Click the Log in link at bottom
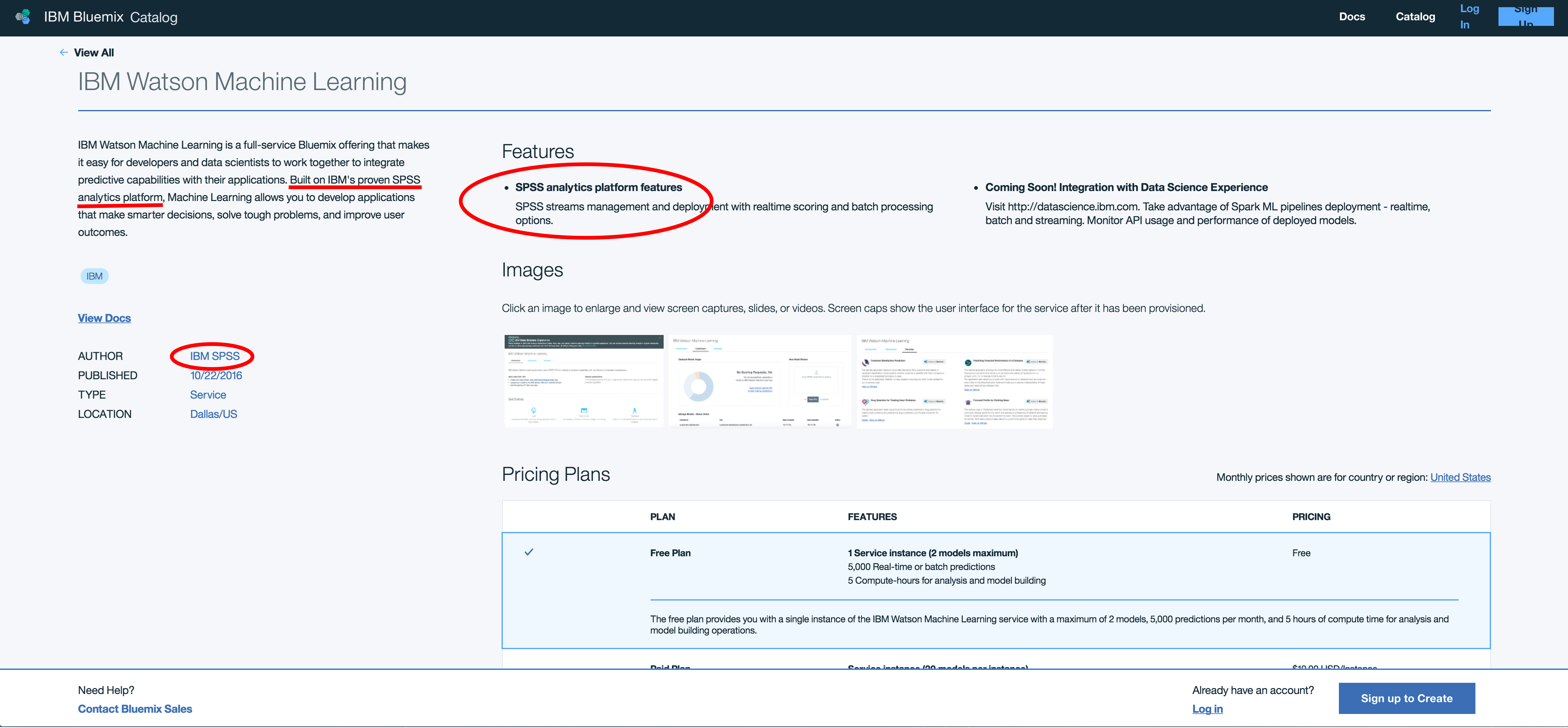This screenshot has width=1568, height=728. [x=1207, y=708]
